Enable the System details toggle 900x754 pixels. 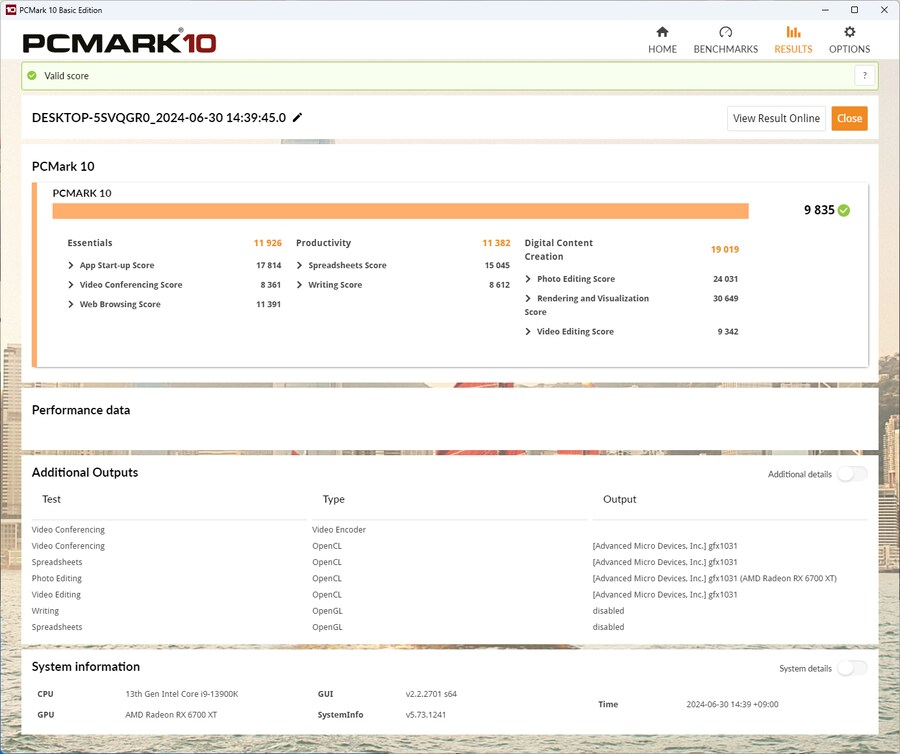(852, 668)
